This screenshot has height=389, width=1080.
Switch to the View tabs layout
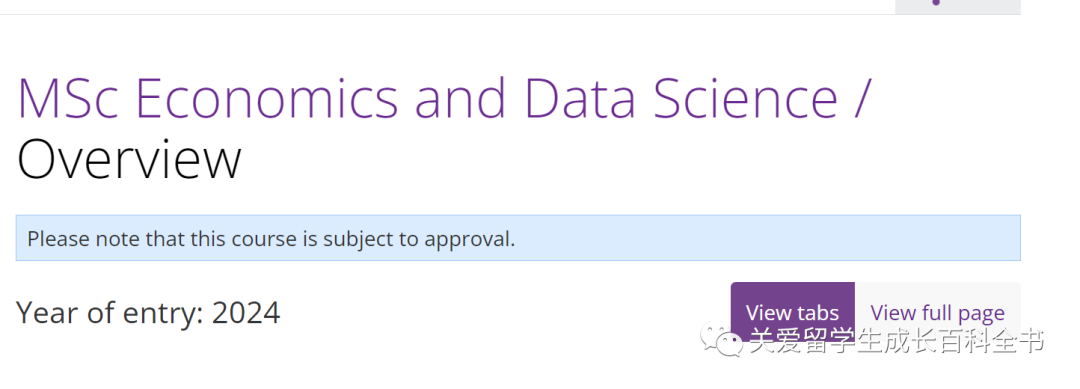point(793,313)
